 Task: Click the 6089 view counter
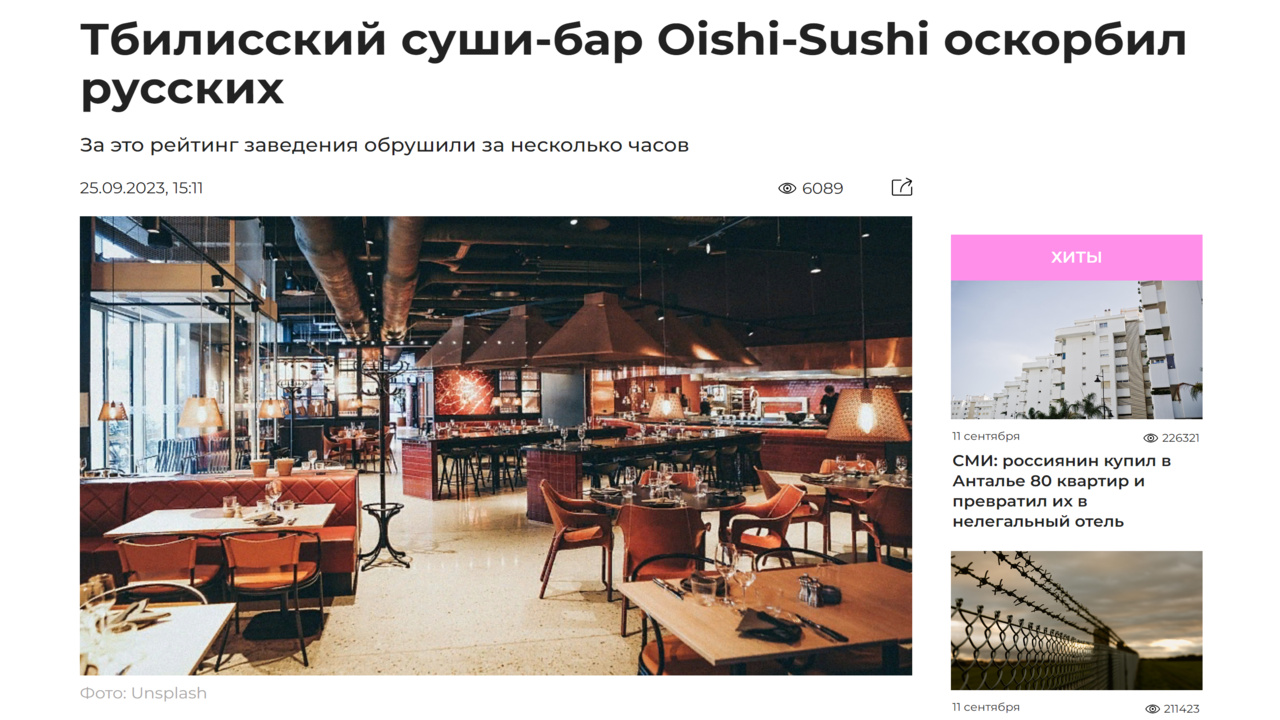point(822,188)
